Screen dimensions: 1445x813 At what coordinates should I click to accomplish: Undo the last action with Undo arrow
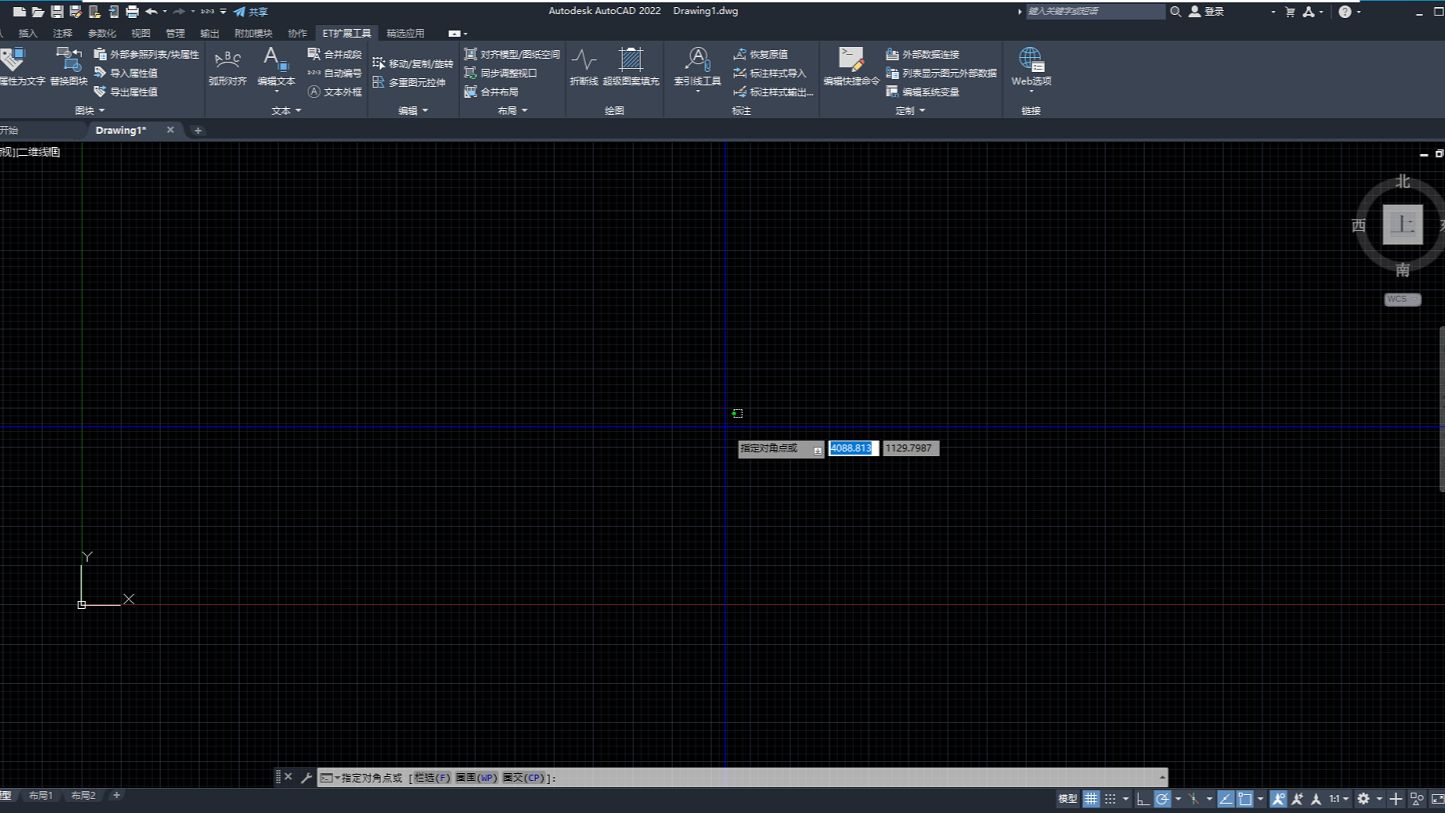click(151, 12)
